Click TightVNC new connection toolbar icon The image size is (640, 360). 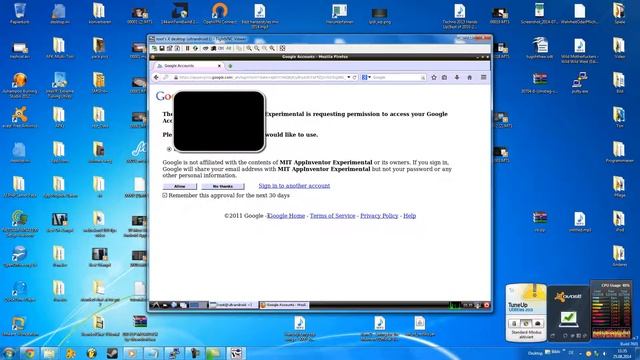coord(154,48)
